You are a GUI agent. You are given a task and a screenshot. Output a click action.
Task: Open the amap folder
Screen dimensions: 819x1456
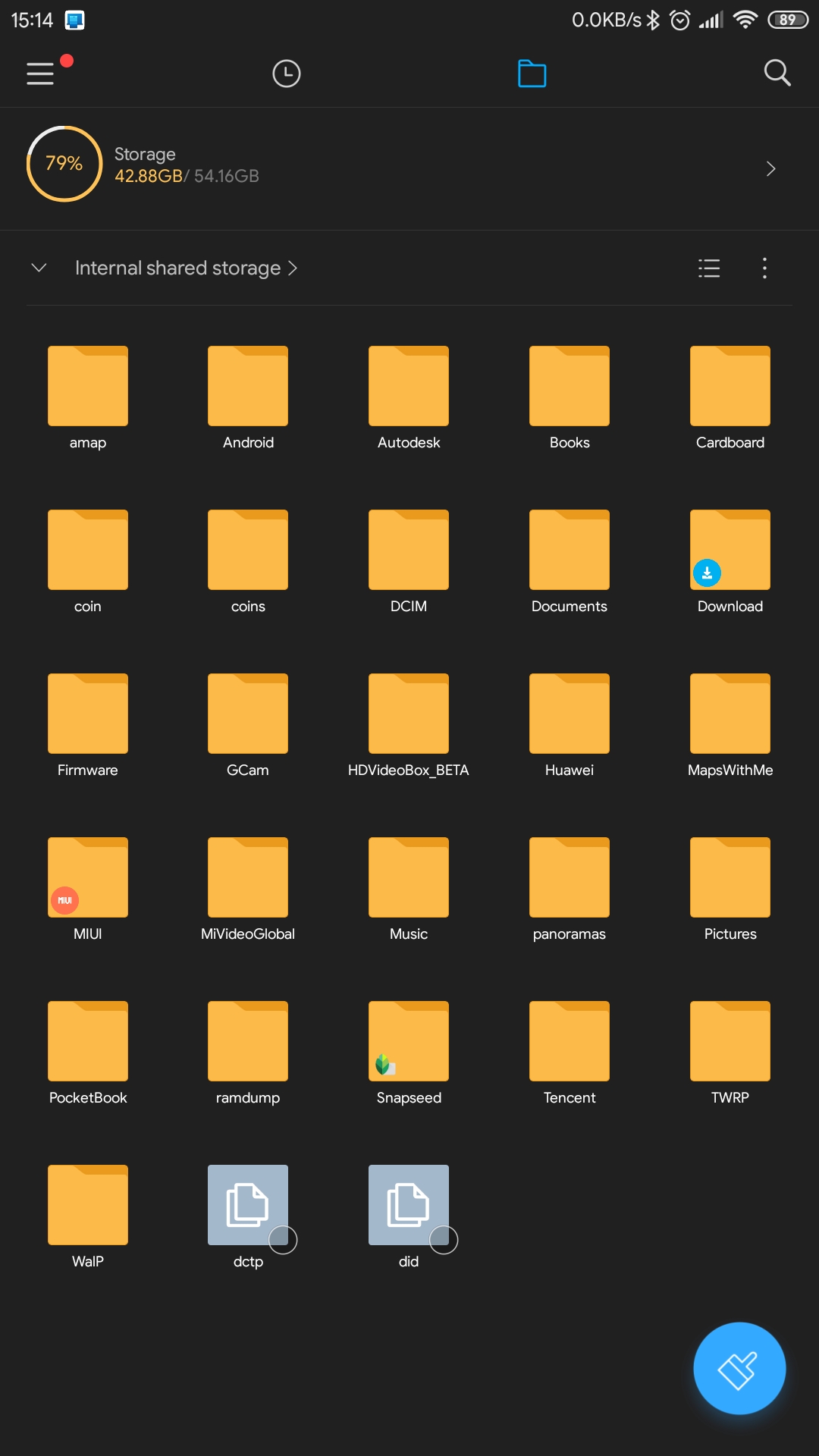[x=88, y=398]
